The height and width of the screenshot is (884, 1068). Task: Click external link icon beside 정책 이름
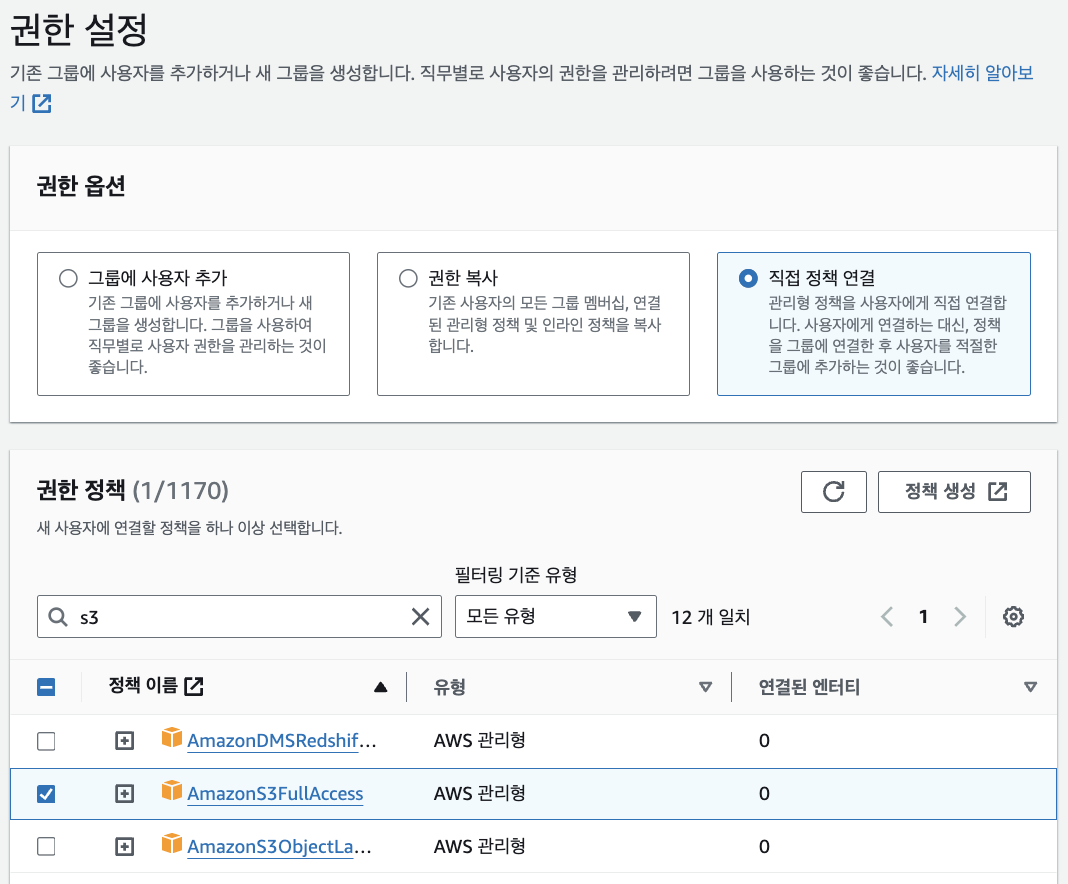pyautogui.click(x=194, y=686)
